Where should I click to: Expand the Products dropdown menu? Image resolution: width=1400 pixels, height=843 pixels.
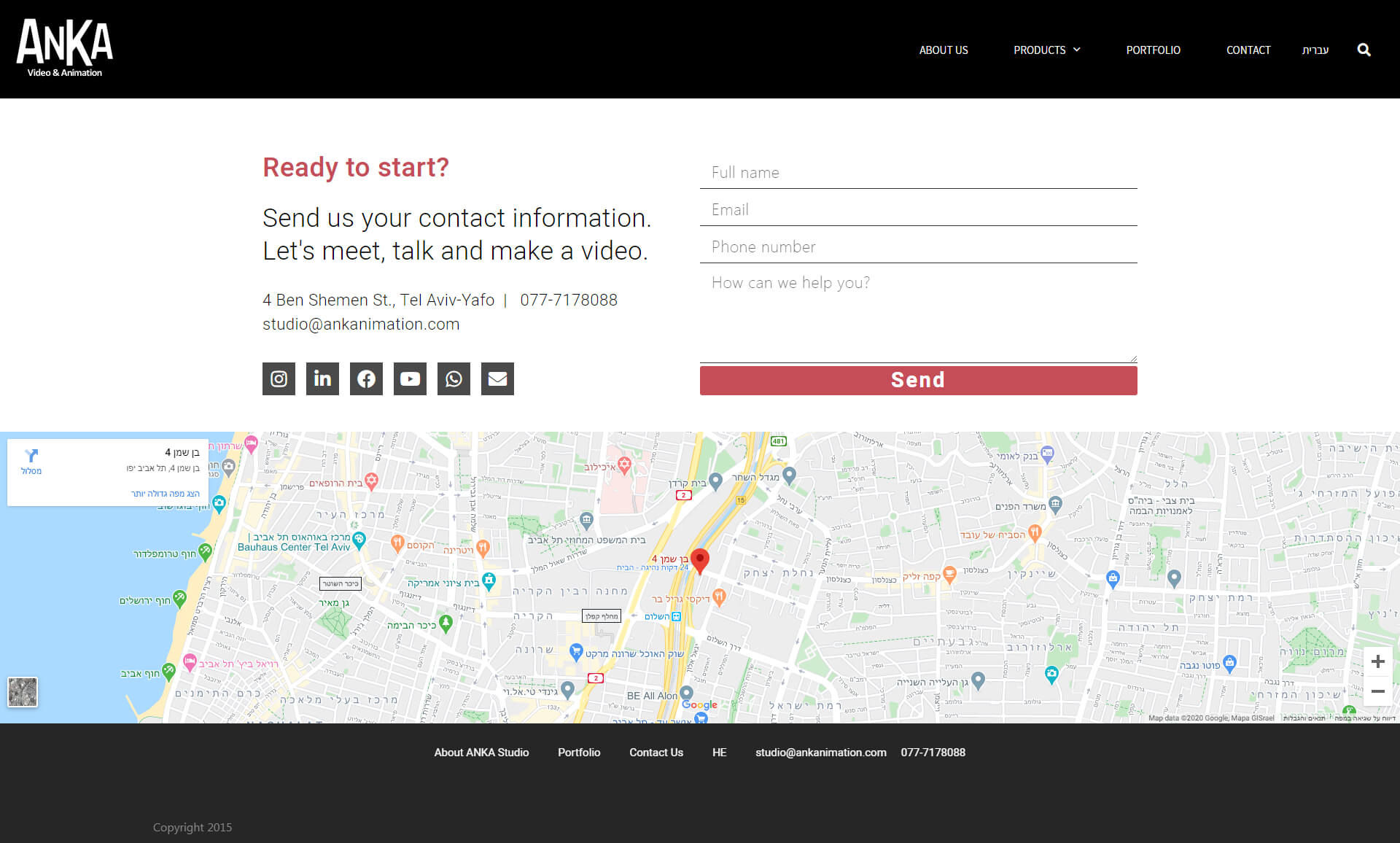click(x=1046, y=50)
